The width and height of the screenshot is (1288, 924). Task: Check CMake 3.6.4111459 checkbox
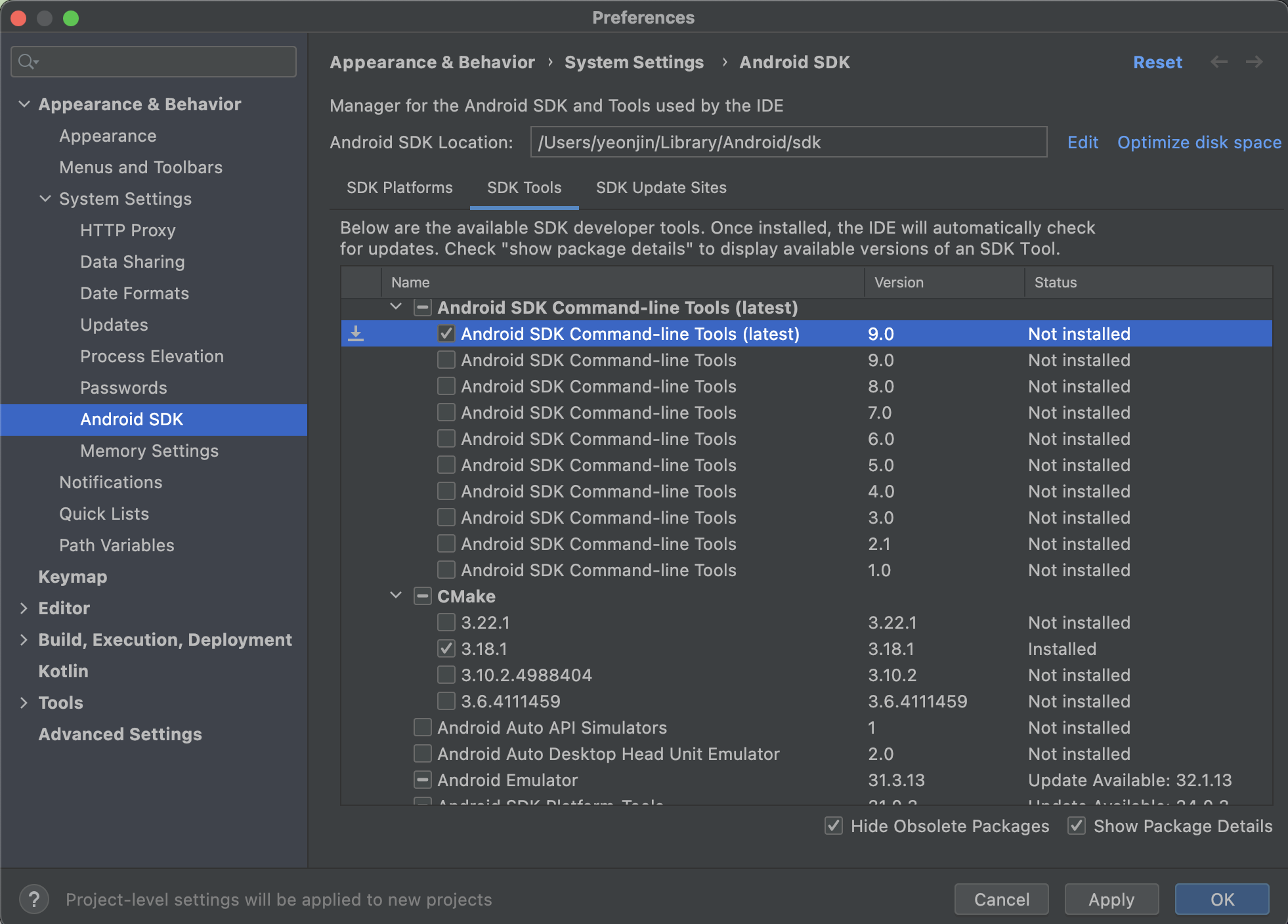(x=446, y=701)
